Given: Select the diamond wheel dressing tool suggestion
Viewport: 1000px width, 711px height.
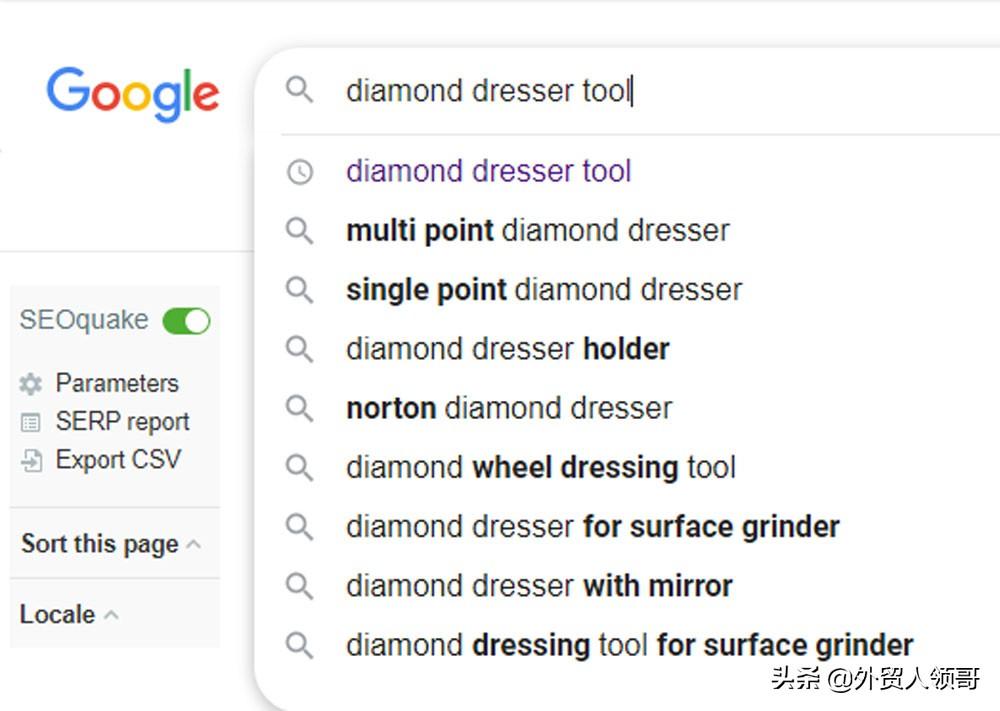Looking at the screenshot, I should point(541,468).
